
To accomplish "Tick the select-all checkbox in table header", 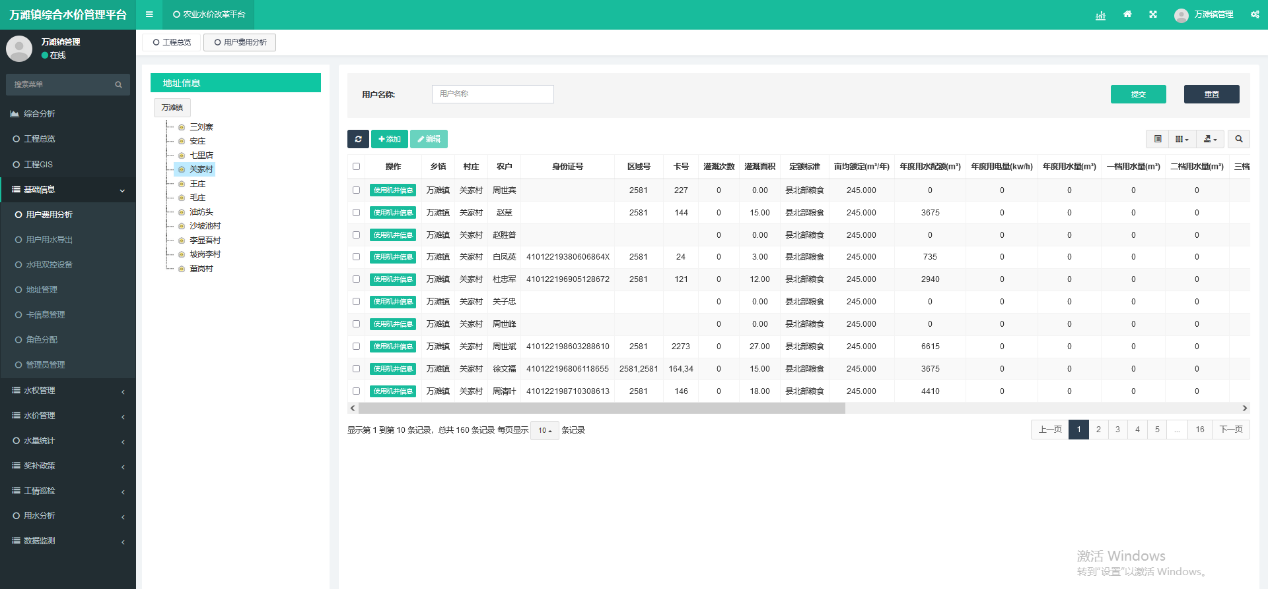I will tap(356, 167).
